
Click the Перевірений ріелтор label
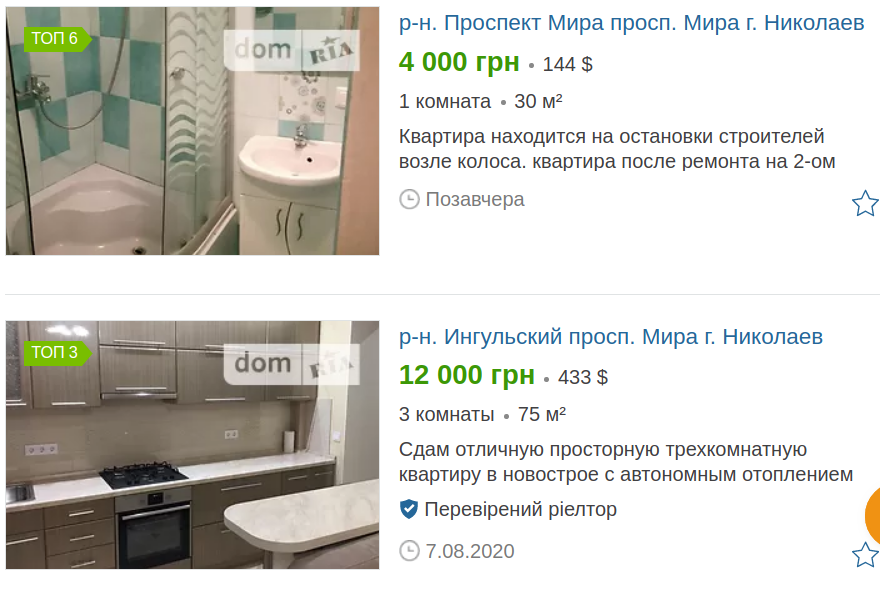point(520,509)
